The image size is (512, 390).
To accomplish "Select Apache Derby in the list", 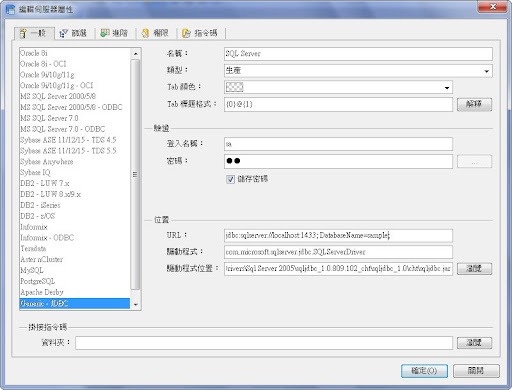I will pos(75,292).
